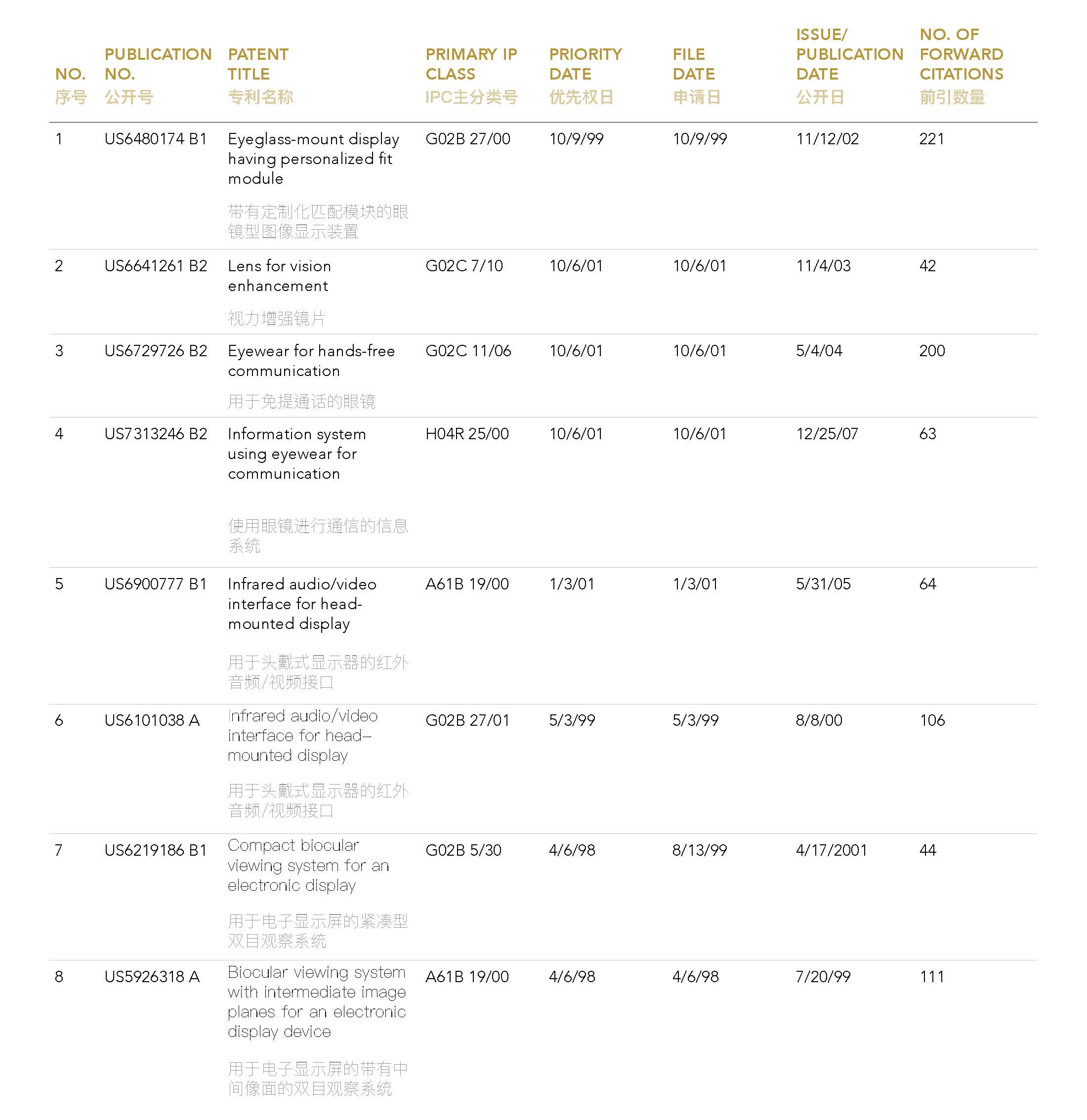Click the title 'Compact biocular viewing system'
The image size is (1087, 1120).
pos(308,865)
